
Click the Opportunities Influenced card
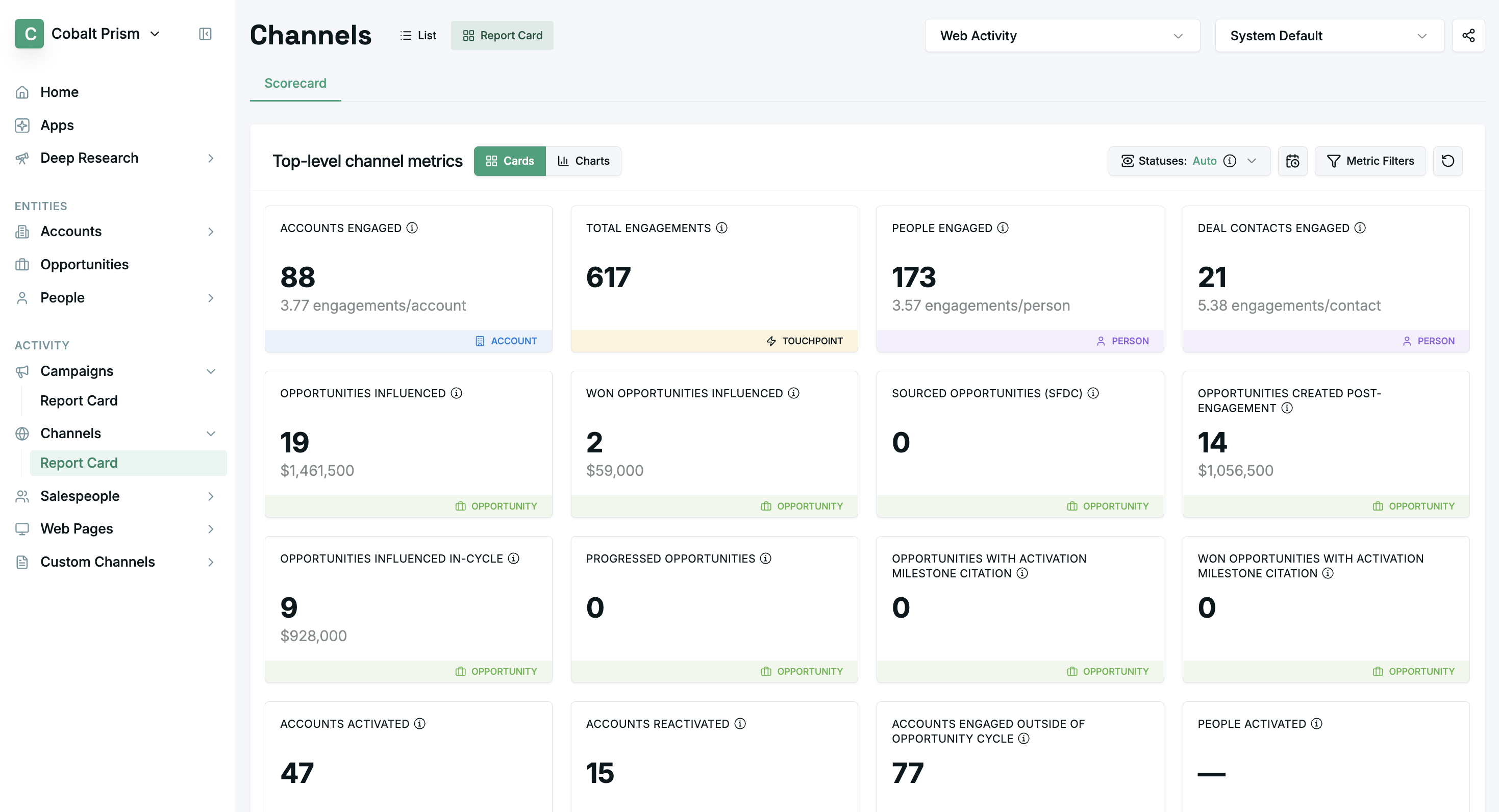(409, 444)
